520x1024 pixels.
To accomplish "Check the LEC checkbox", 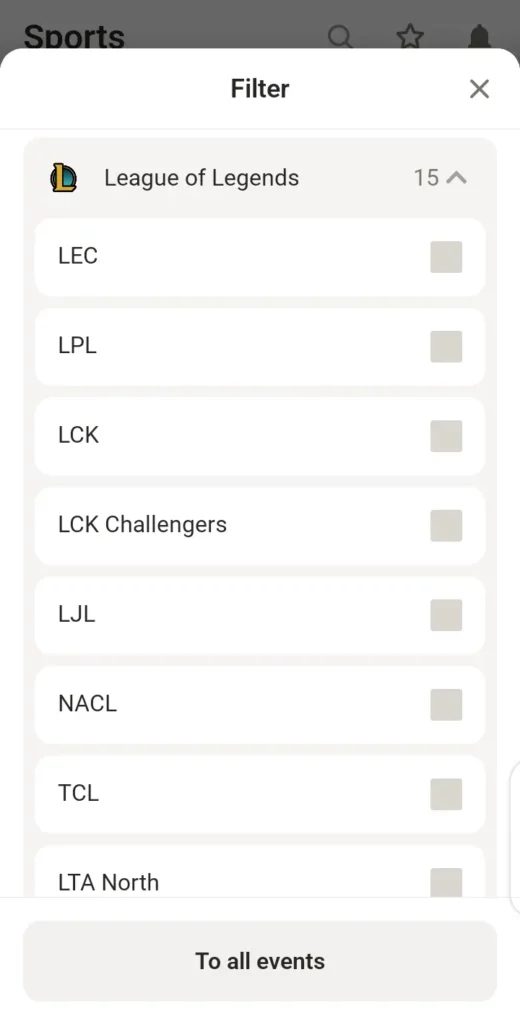I will pos(446,257).
